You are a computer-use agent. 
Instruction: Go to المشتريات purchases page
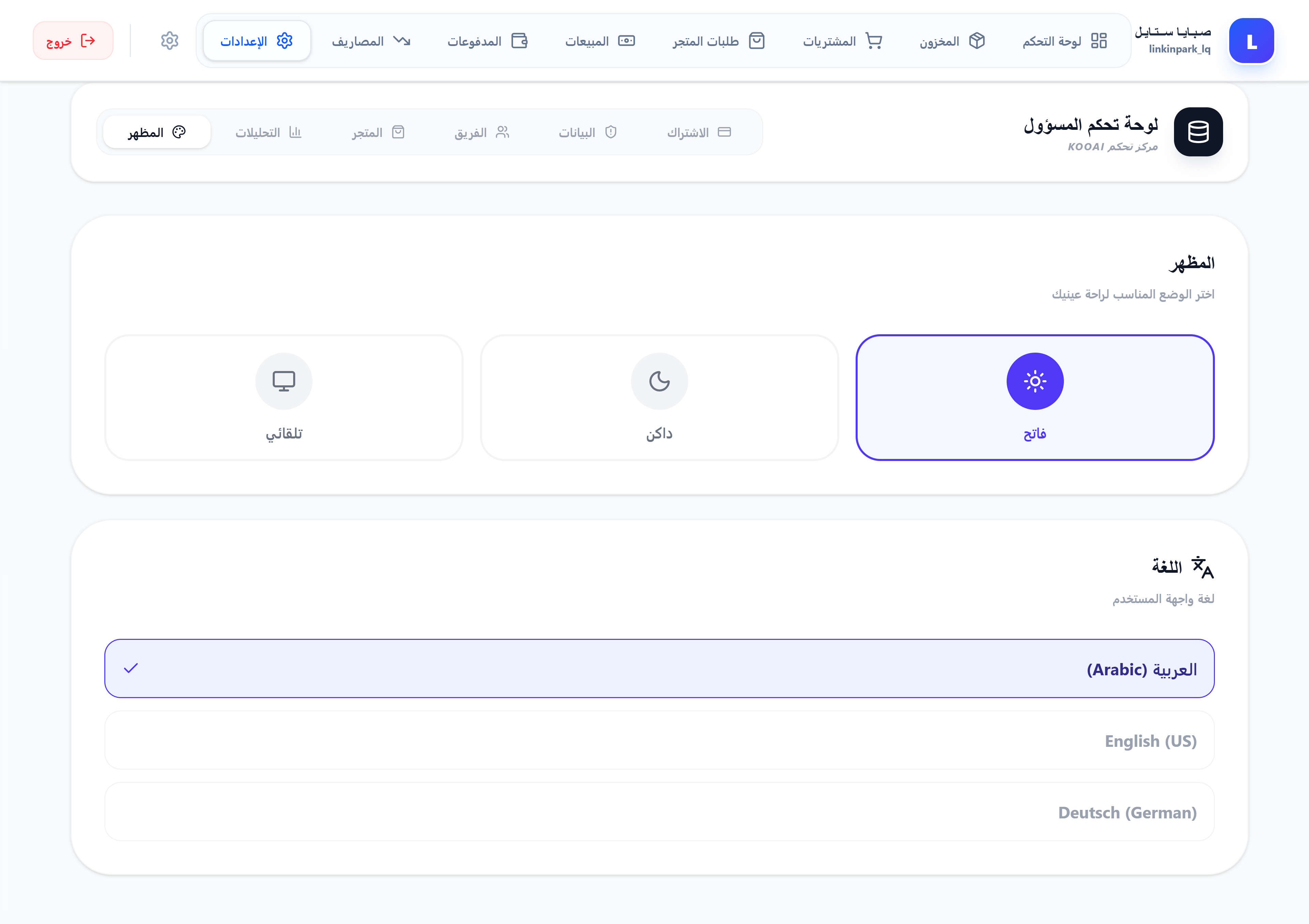843,41
